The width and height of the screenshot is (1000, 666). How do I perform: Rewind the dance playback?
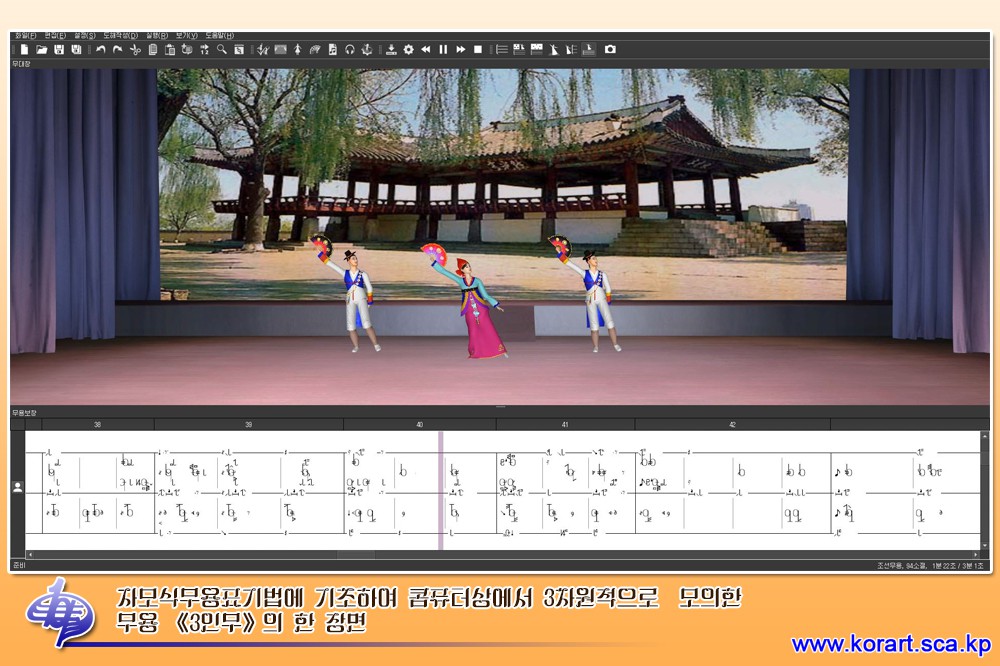click(x=425, y=49)
